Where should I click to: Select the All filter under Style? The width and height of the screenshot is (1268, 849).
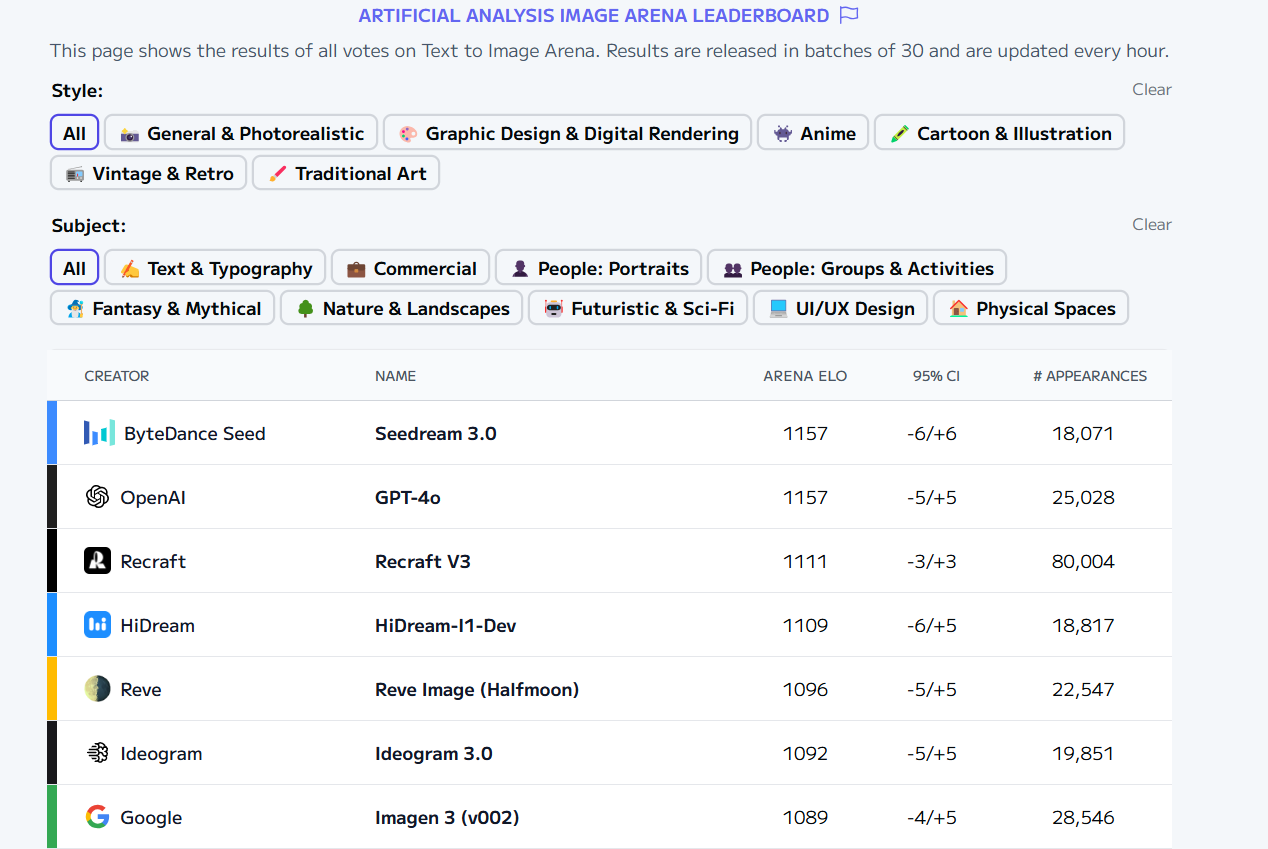(x=74, y=133)
